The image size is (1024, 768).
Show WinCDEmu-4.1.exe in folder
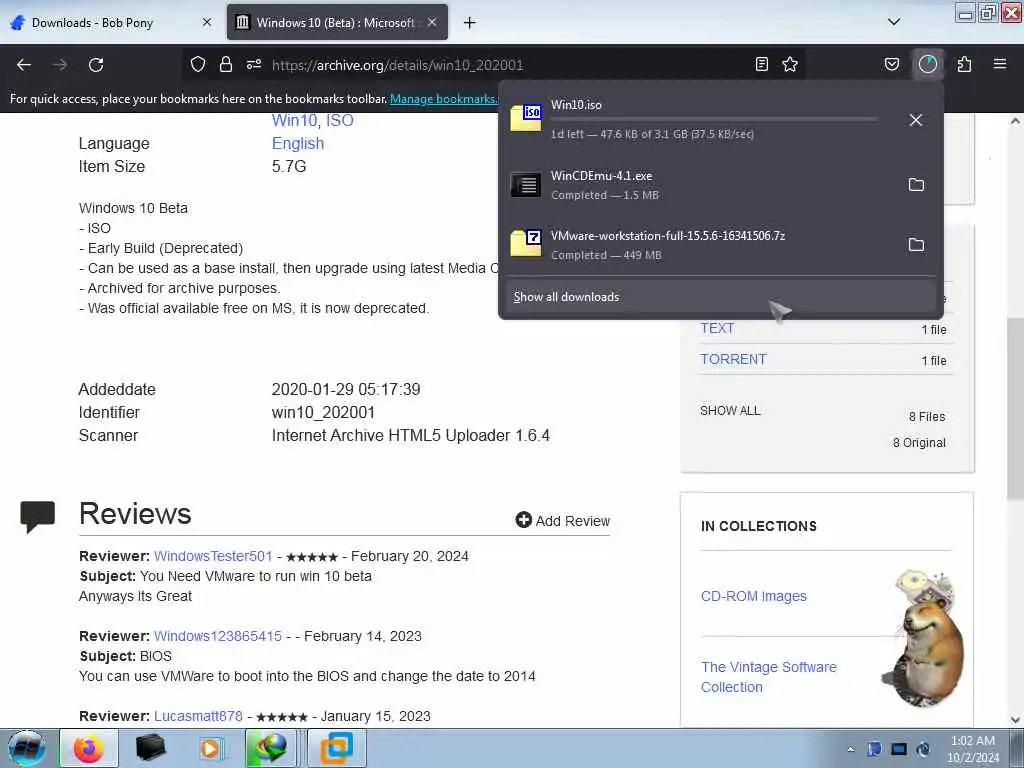tap(916, 185)
